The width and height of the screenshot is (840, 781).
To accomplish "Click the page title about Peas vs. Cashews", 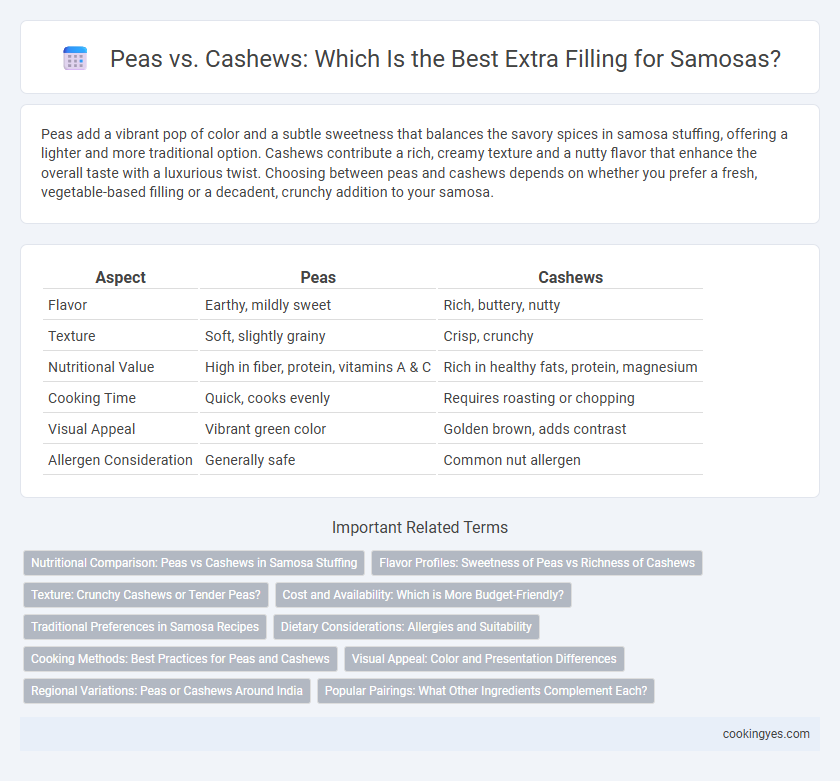I will (x=445, y=58).
